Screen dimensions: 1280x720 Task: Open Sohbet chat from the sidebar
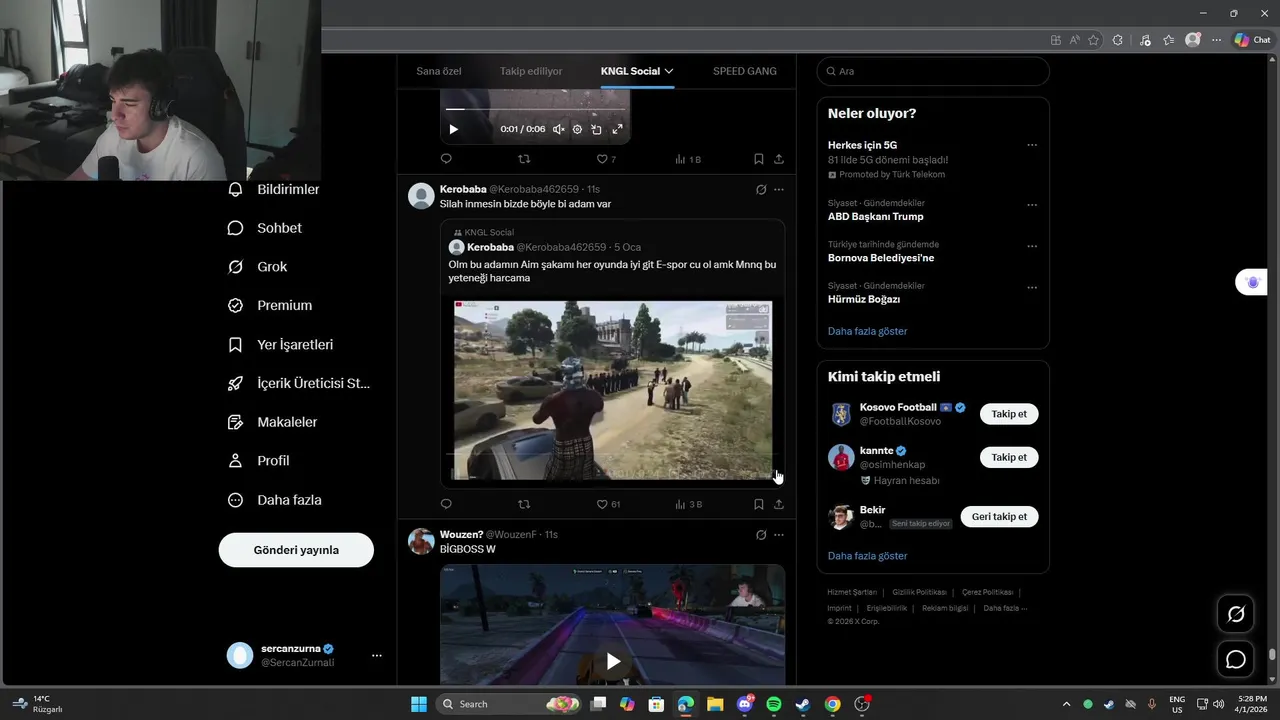click(x=265, y=228)
